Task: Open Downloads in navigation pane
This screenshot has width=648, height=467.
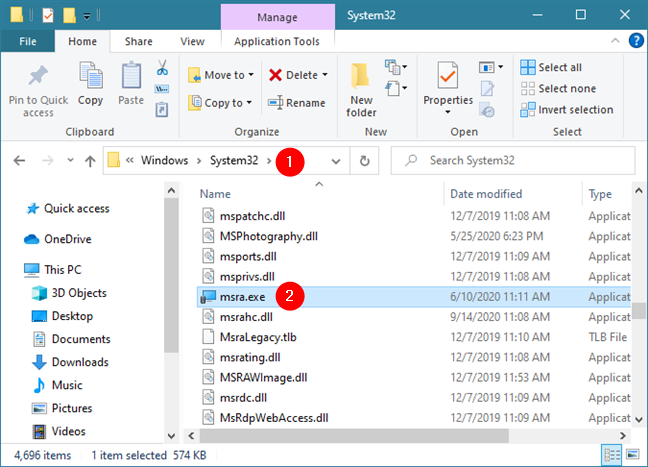Action: click(70, 362)
